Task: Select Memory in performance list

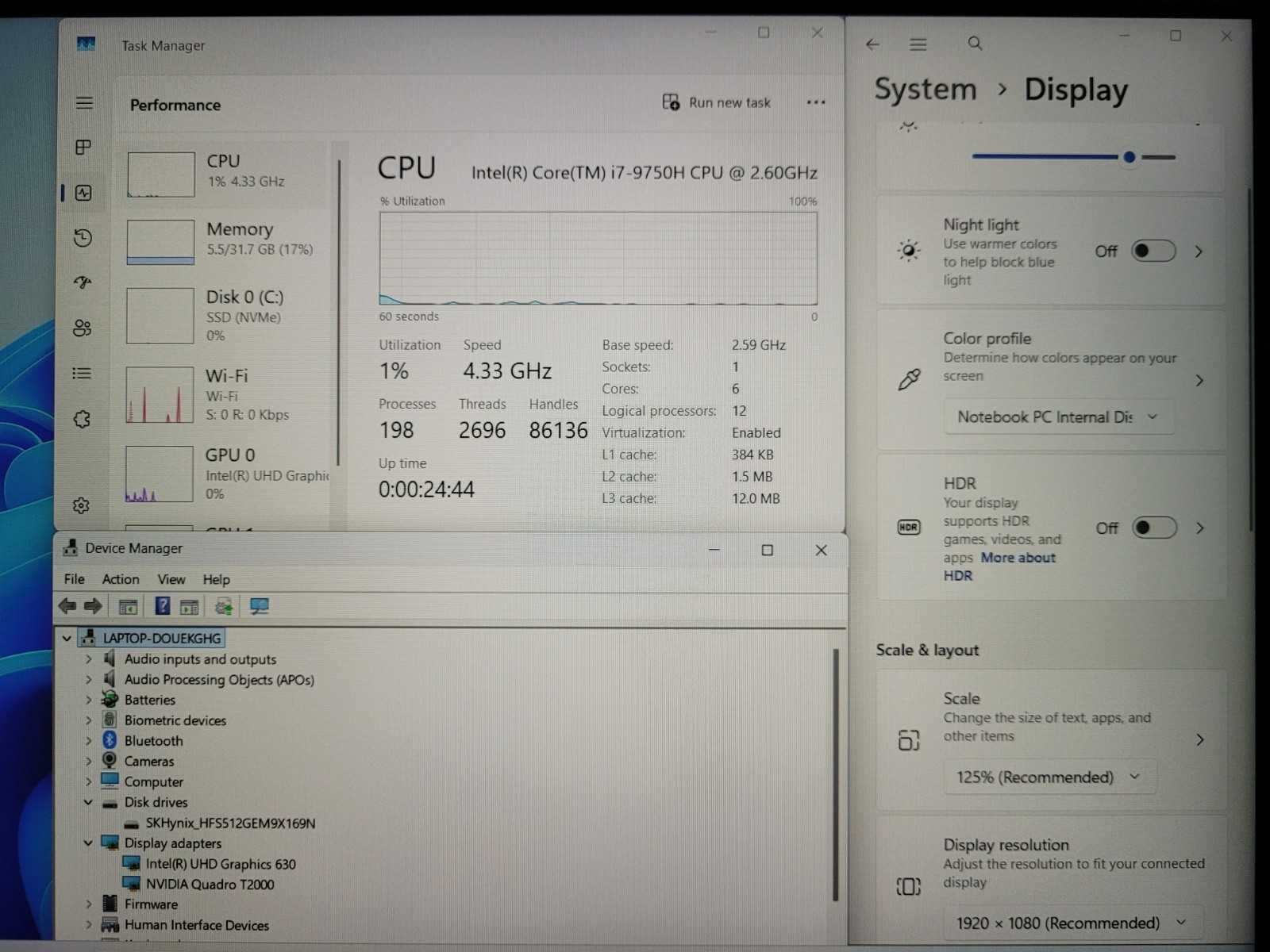Action: coord(222,241)
